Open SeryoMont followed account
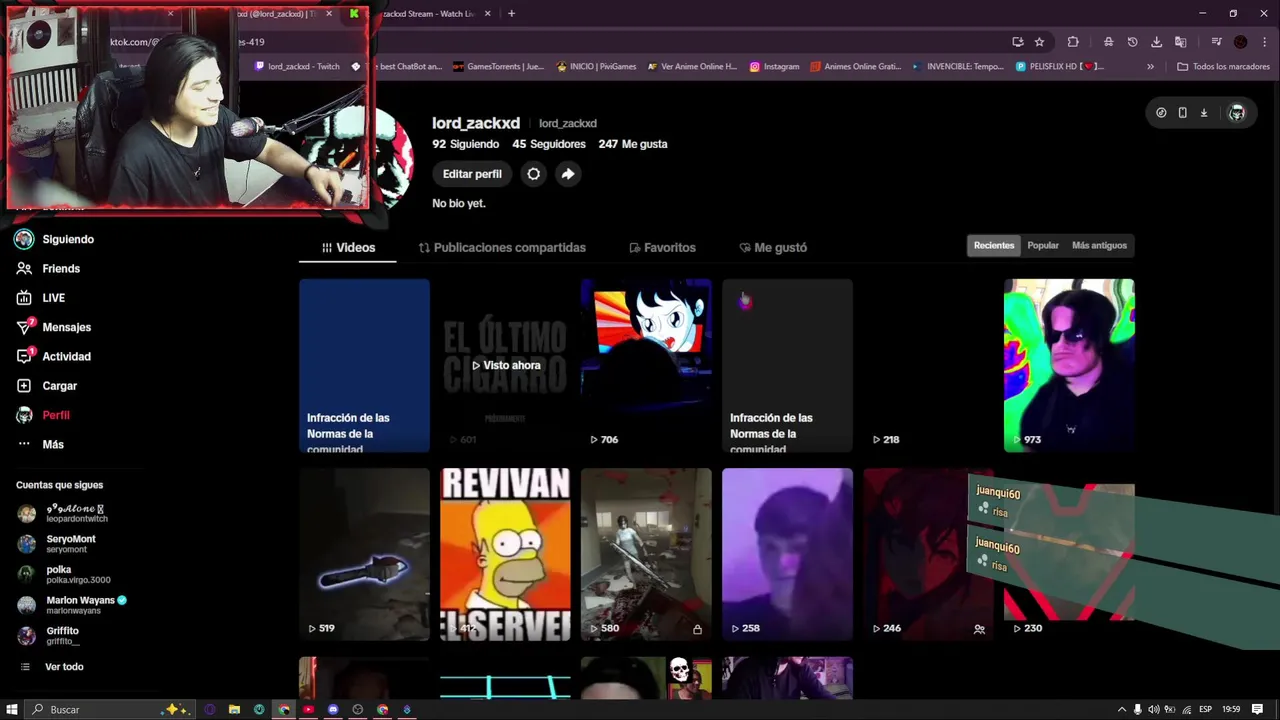 pos(70,544)
